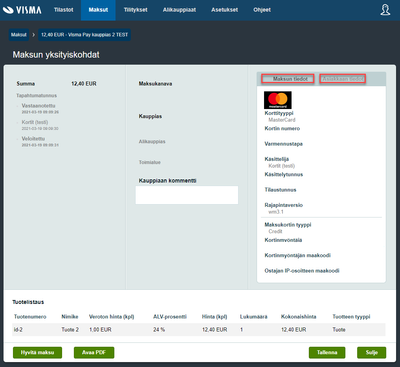
Task: Open the Ohjeet help menu
Action: tap(262, 10)
